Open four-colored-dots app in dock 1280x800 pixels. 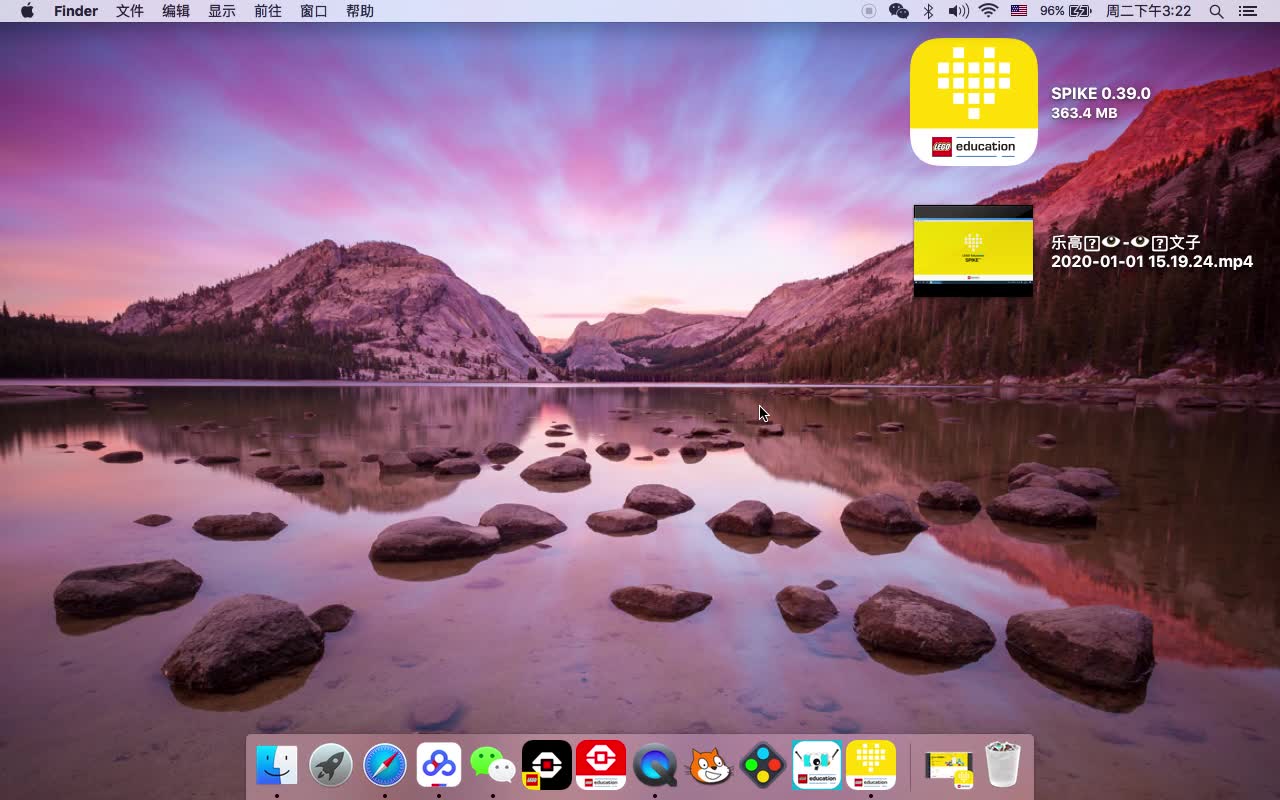[763, 766]
